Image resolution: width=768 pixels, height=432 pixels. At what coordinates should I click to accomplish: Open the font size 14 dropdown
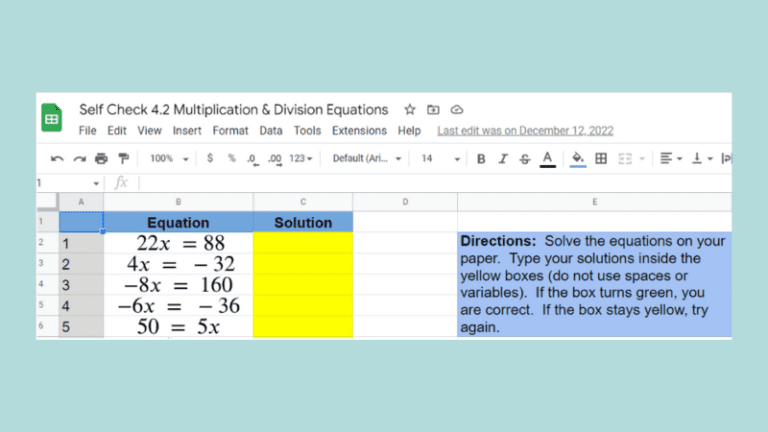(440, 159)
